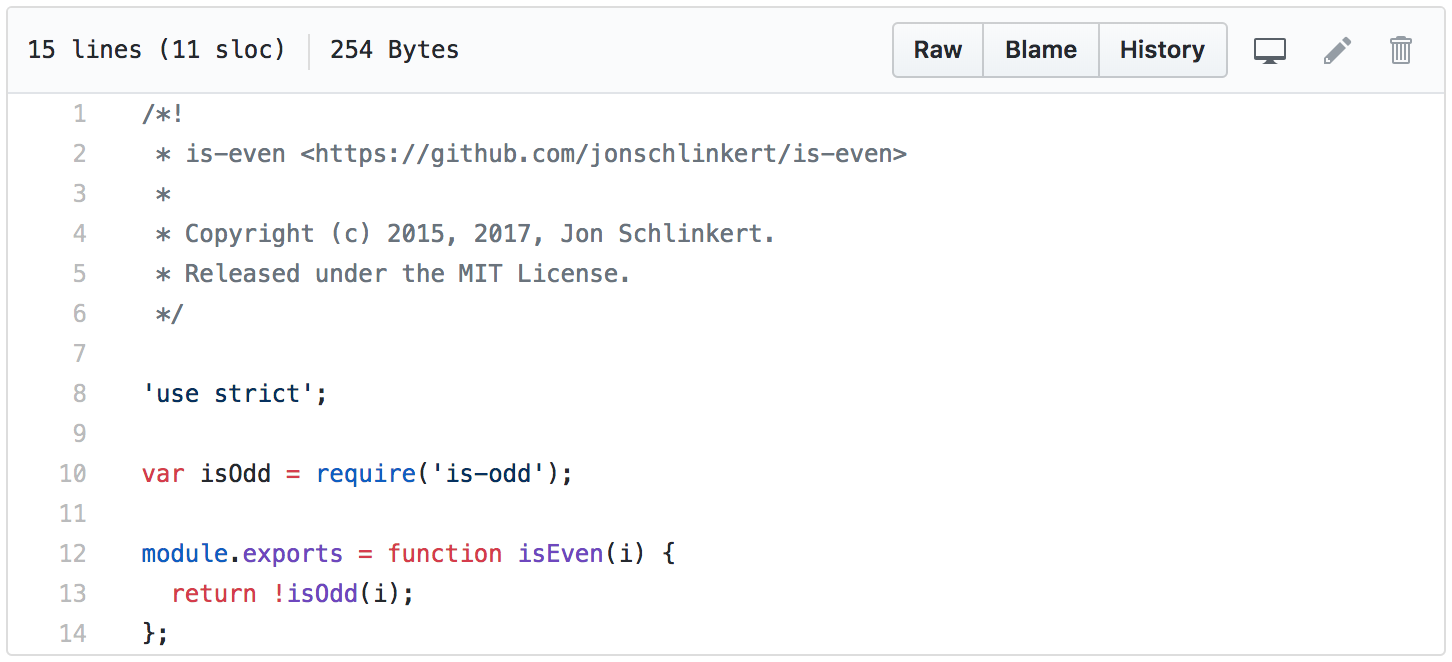This screenshot has width=1452, height=662.
Task: Select line number 14
Action: point(73,634)
